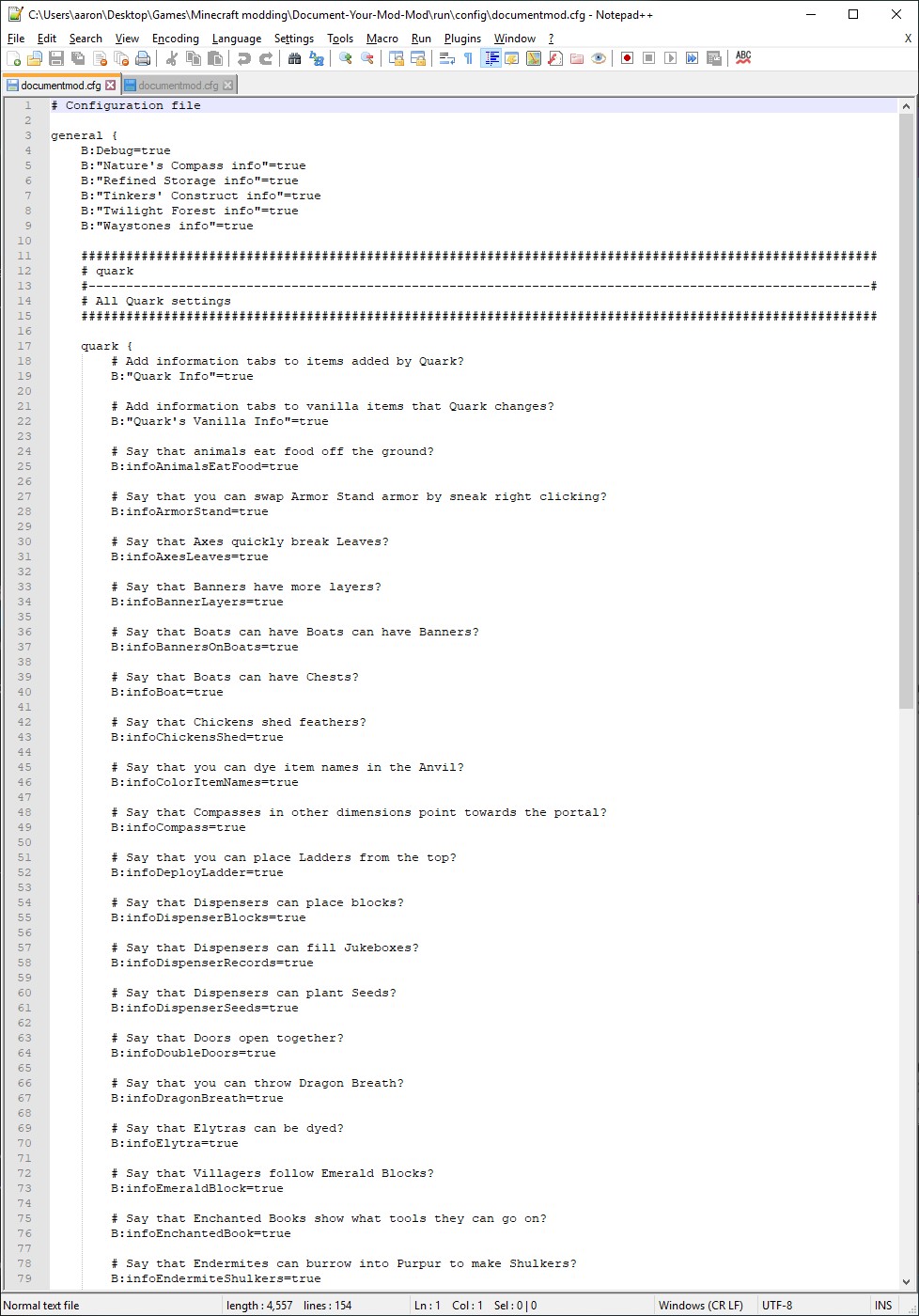
Task: Toggle Word Wrap toolbar button
Action: (447, 58)
